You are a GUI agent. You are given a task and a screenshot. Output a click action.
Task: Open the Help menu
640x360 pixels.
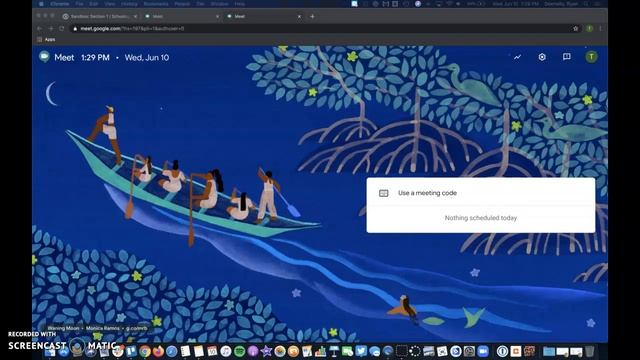pos(240,4)
